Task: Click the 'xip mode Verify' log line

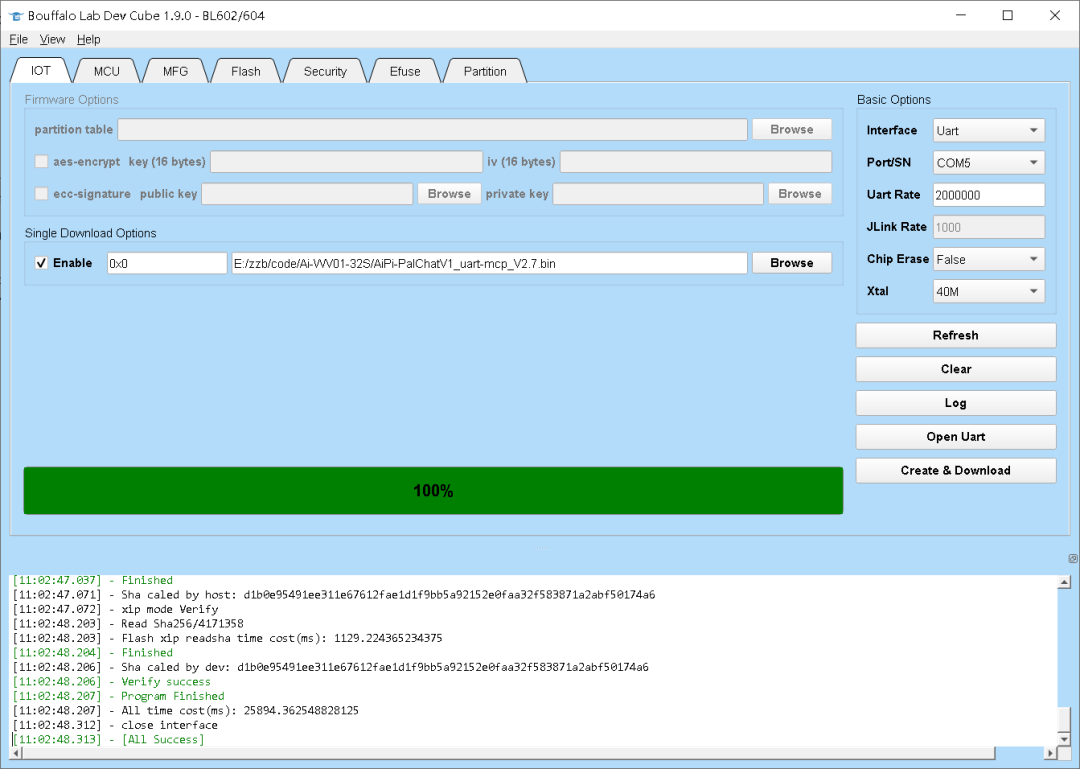Action: tap(116, 609)
